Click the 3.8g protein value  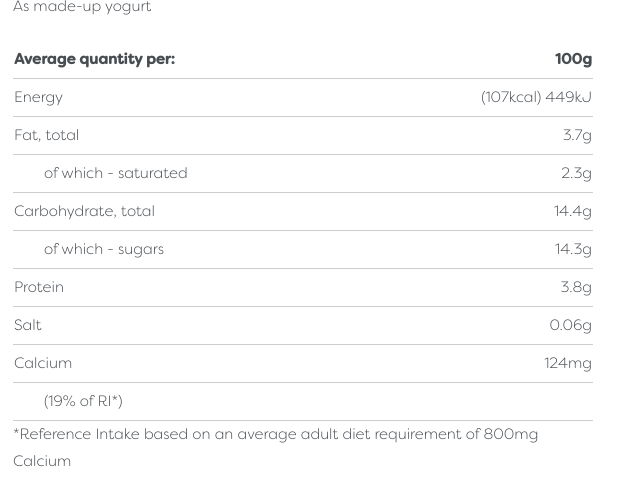[x=576, y=287]
